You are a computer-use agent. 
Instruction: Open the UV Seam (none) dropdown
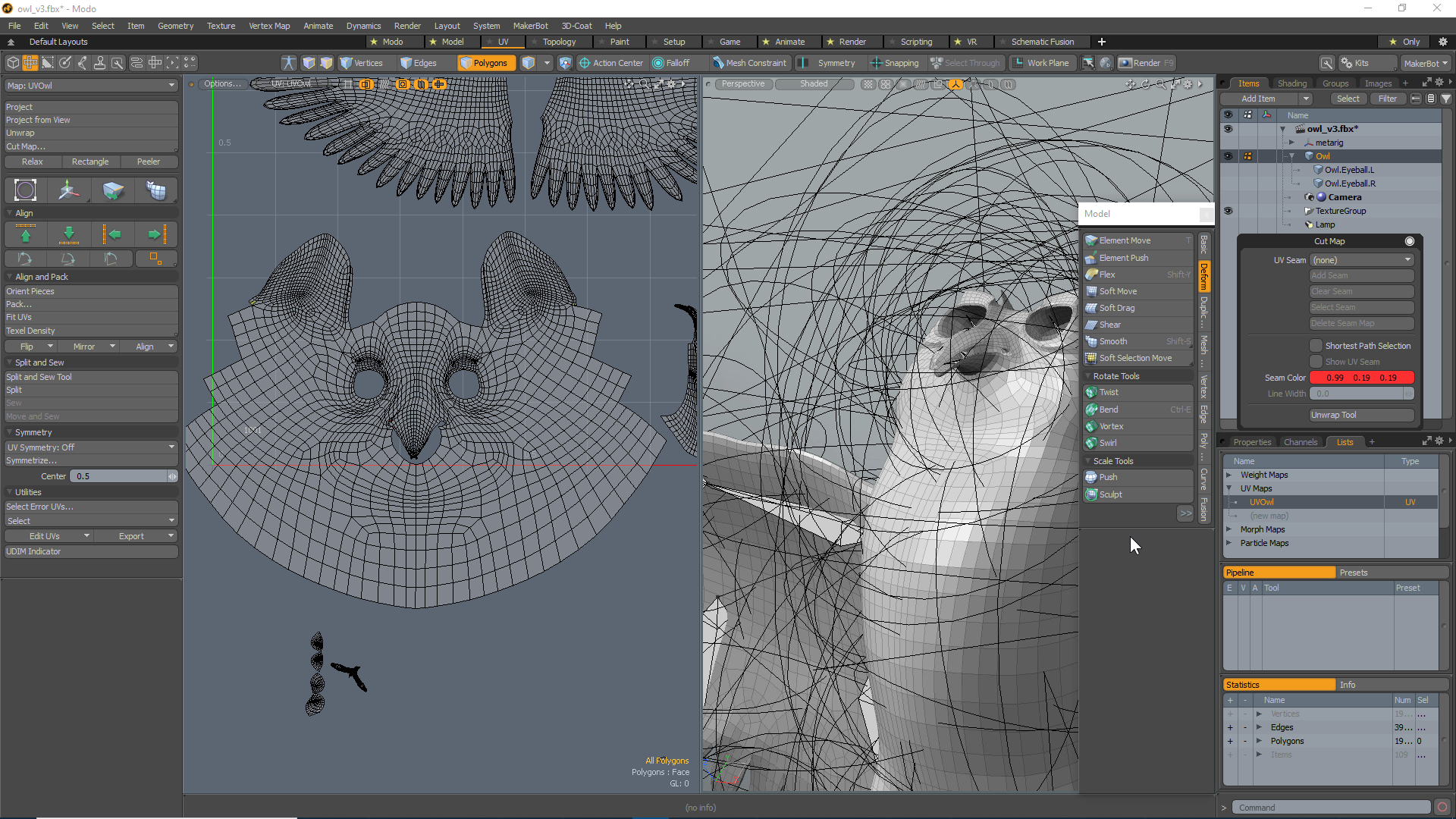(1362, 260)
